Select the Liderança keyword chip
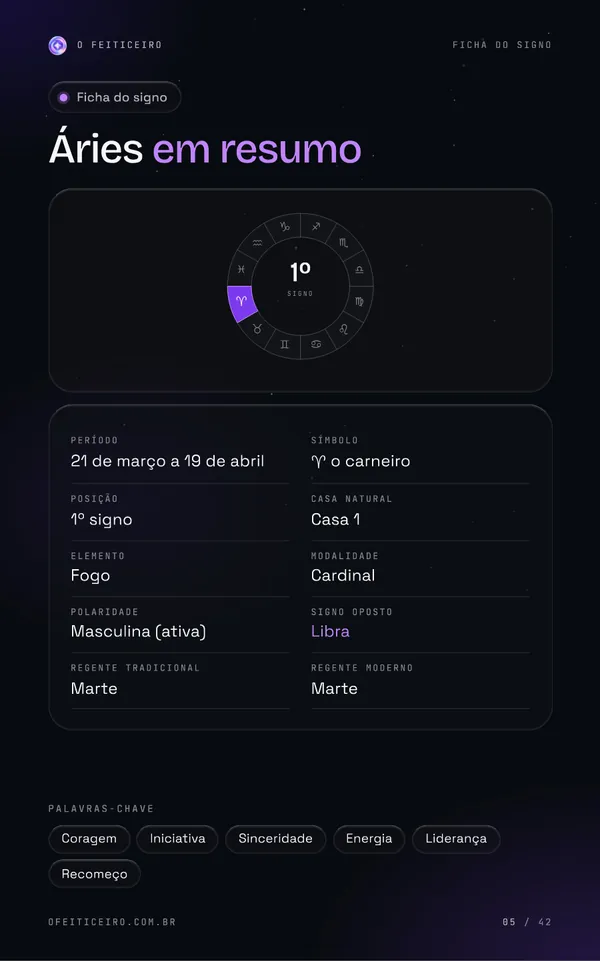This screenshot has width=600, height=961. [456, 838]
